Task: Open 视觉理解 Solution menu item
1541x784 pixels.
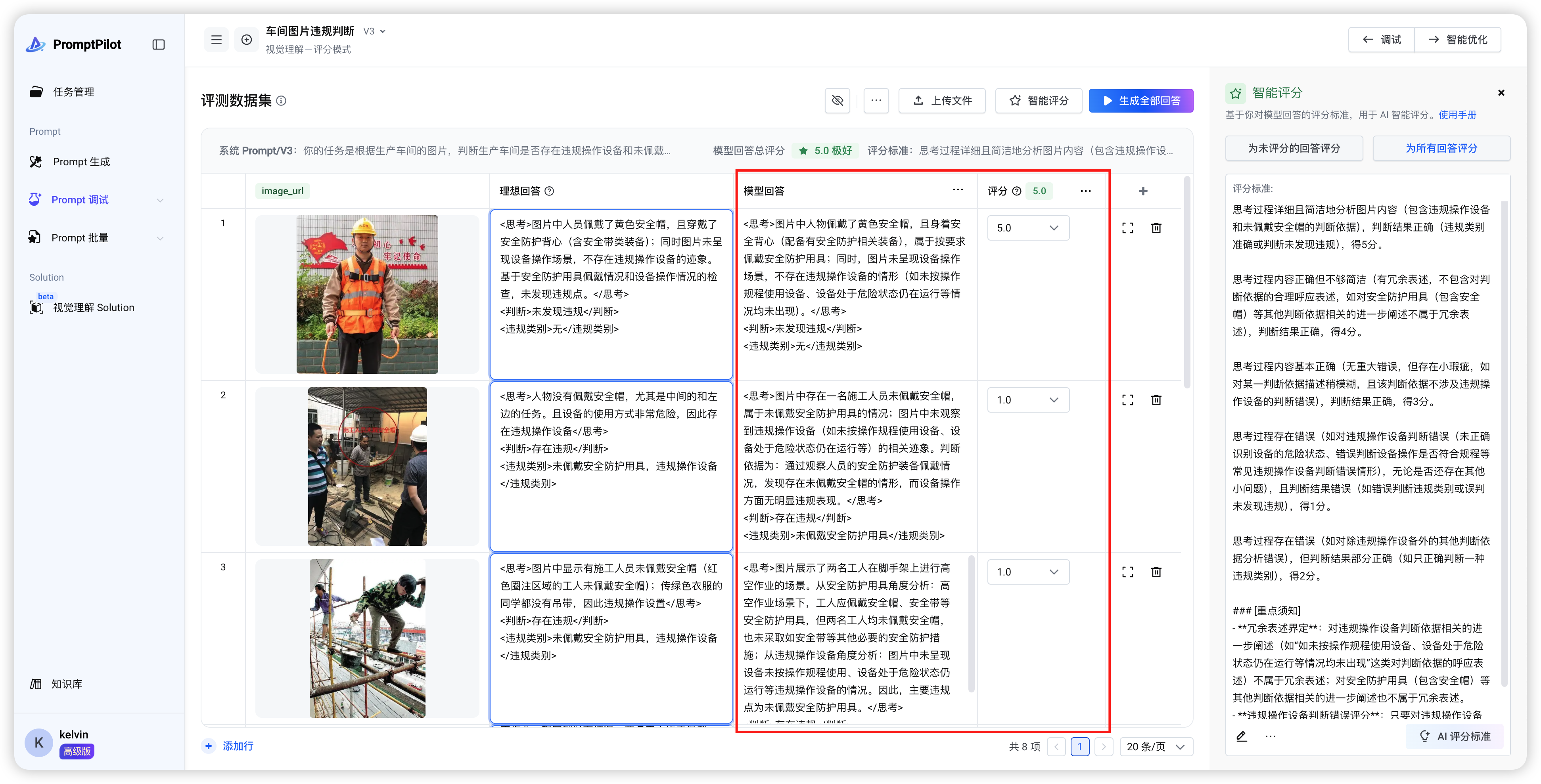Action: (x=93, y=308)
